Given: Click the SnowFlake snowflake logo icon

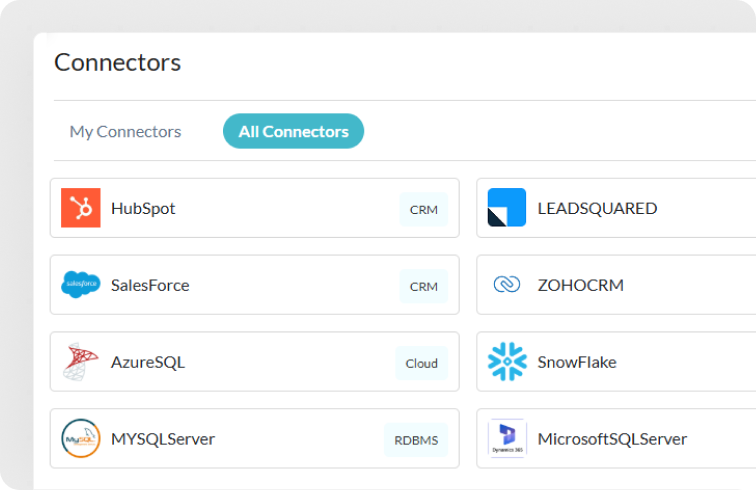Looking at the screenshot, I should 506,362.
